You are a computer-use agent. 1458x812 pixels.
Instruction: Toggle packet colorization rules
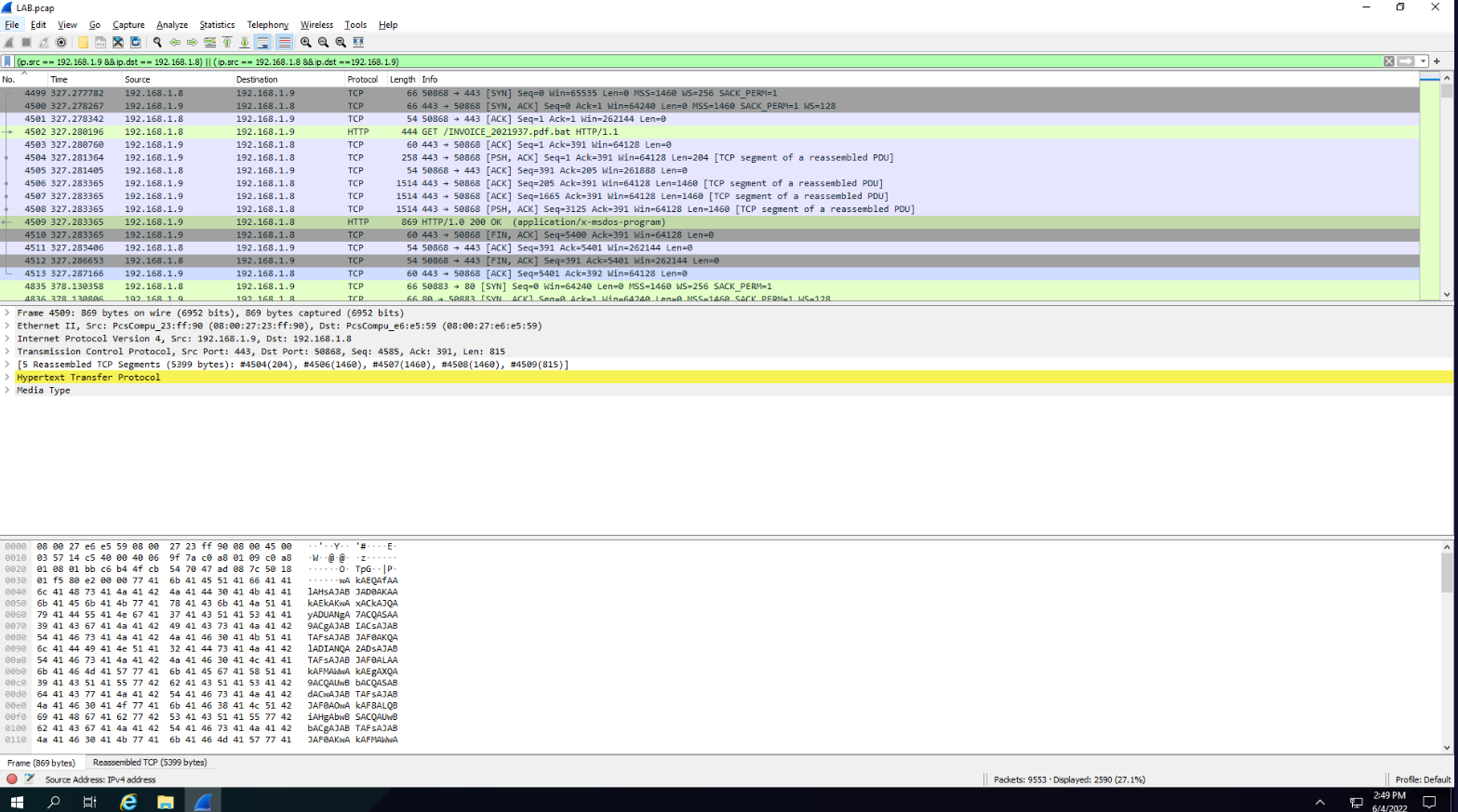point(284,43)
